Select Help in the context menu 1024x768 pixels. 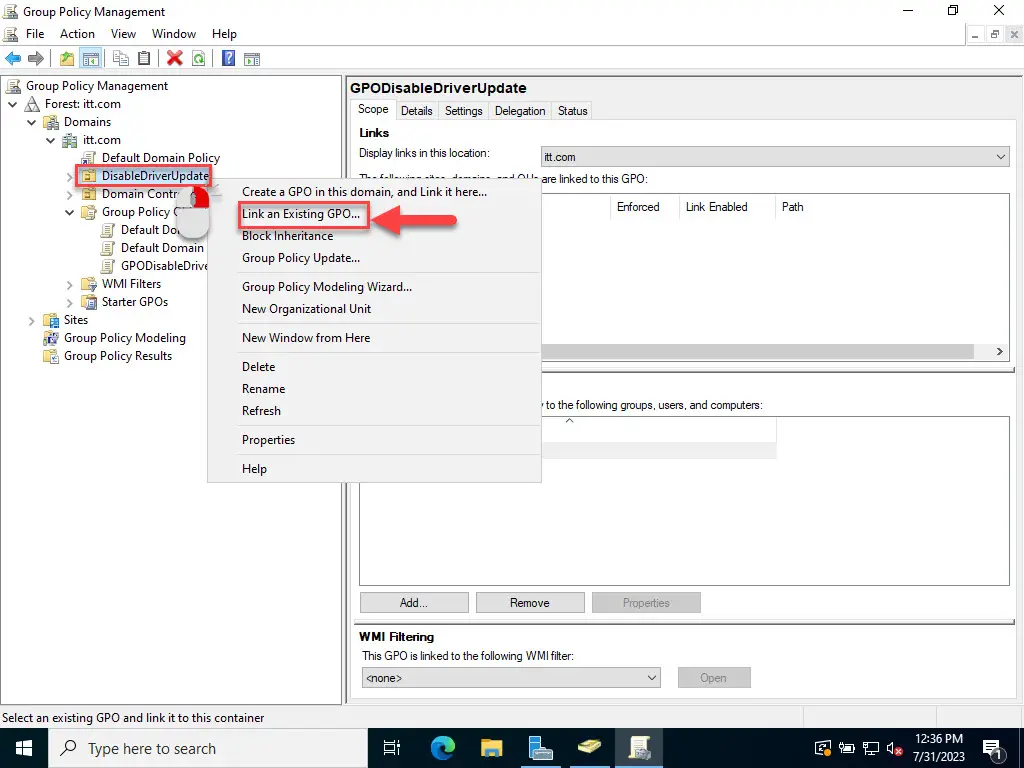coord(254,469)
